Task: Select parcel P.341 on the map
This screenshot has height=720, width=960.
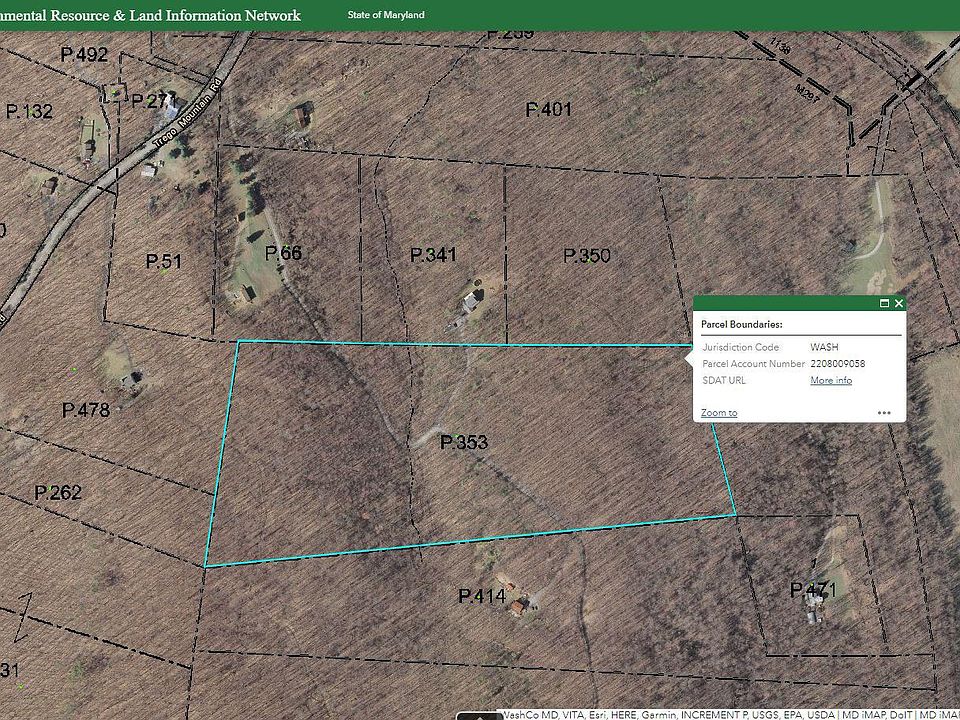Action: (x=433, y=256)
